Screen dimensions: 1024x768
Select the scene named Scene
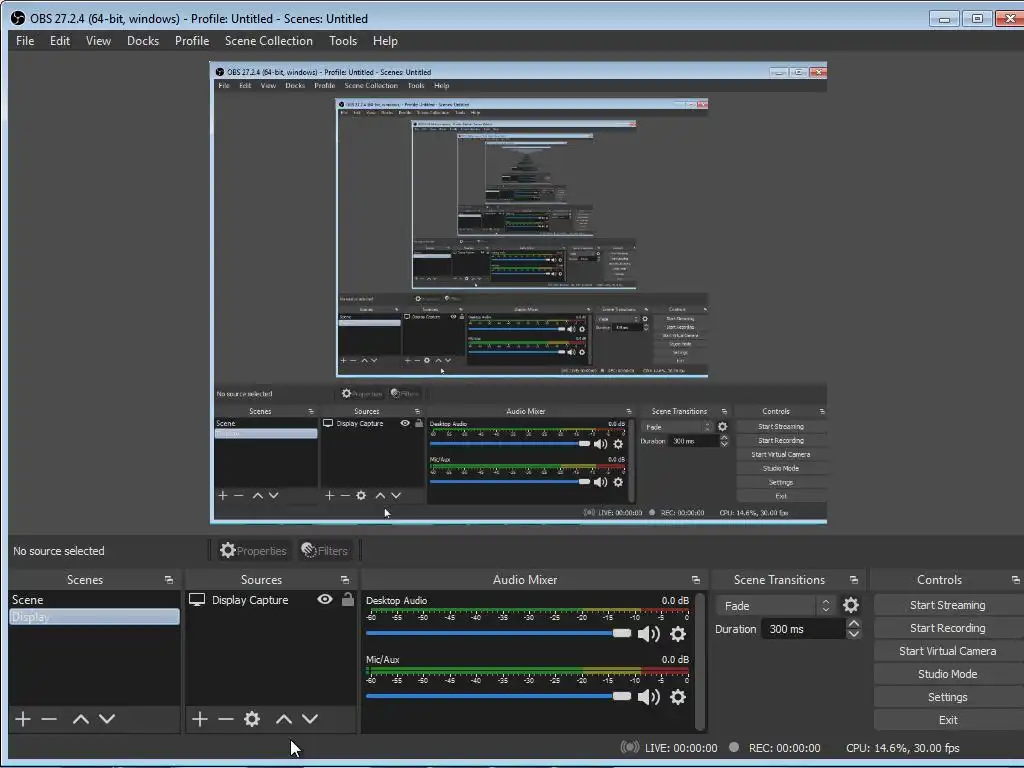point(94,600)
